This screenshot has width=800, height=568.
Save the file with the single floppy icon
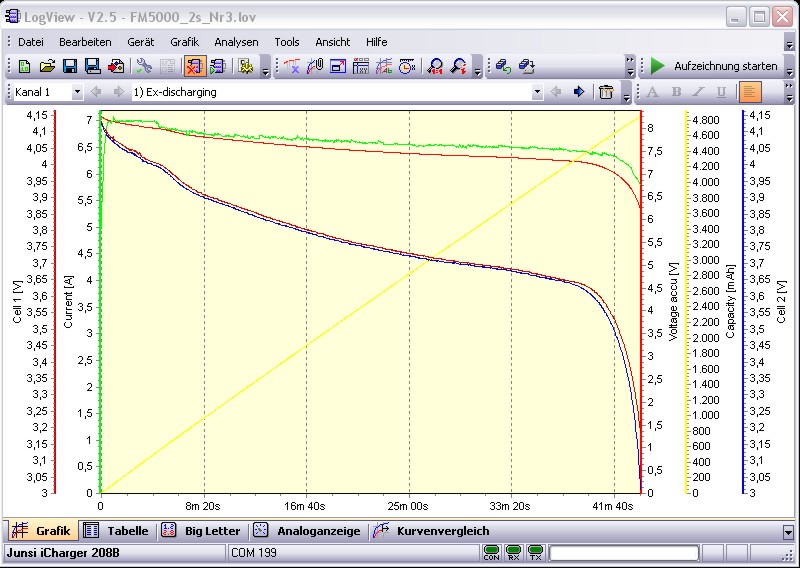point(70,66)
